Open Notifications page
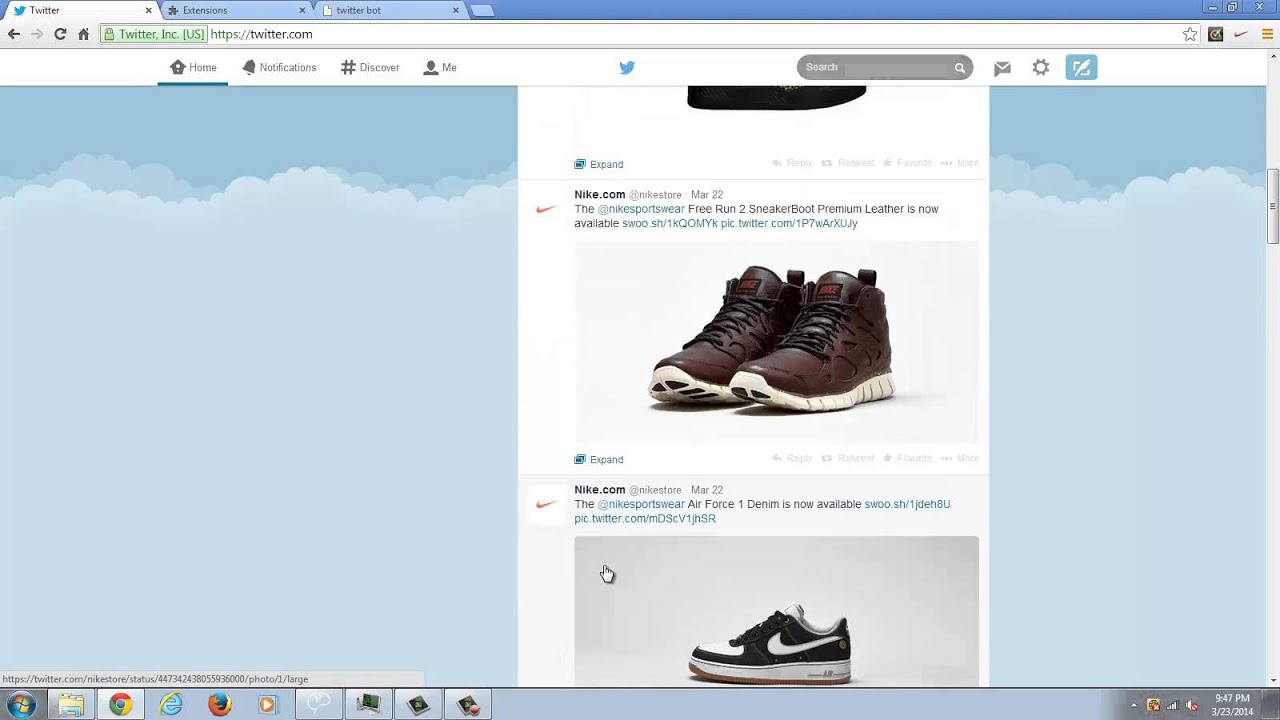Image resolution: width=1280 pixels, height=720 pixels. click(279, 68)
